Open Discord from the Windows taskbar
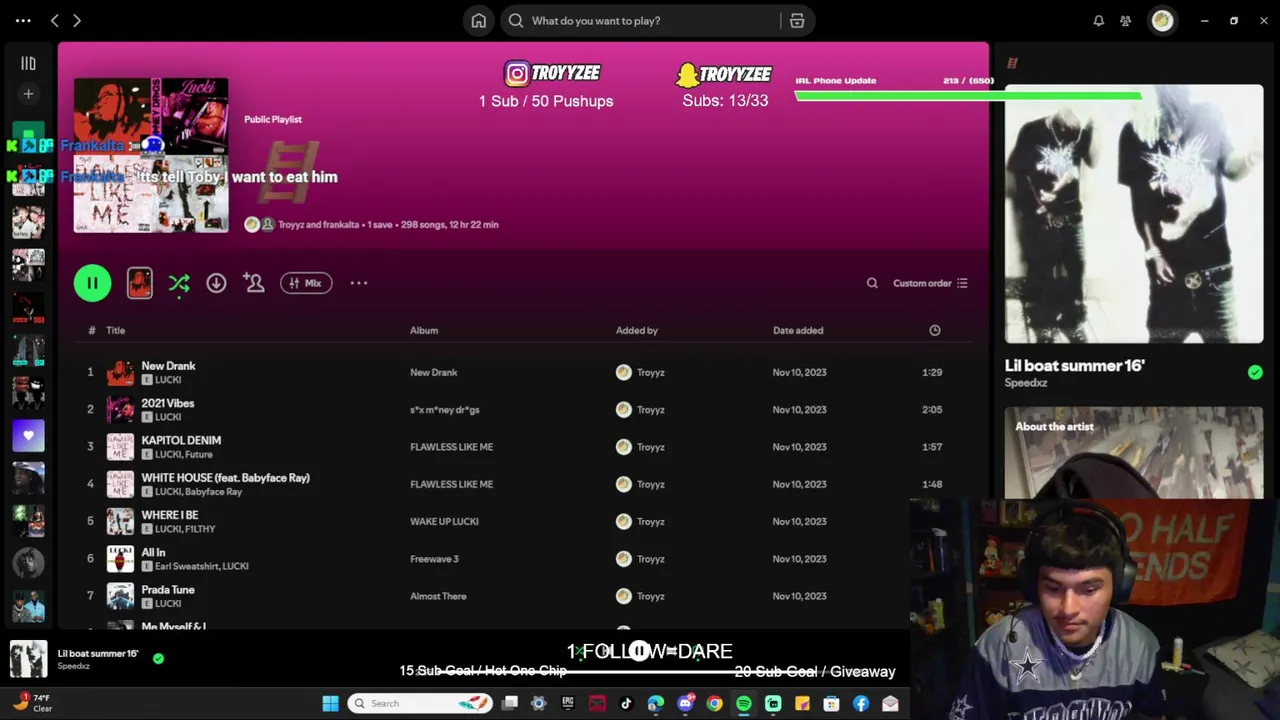 (x=685, y=703)
